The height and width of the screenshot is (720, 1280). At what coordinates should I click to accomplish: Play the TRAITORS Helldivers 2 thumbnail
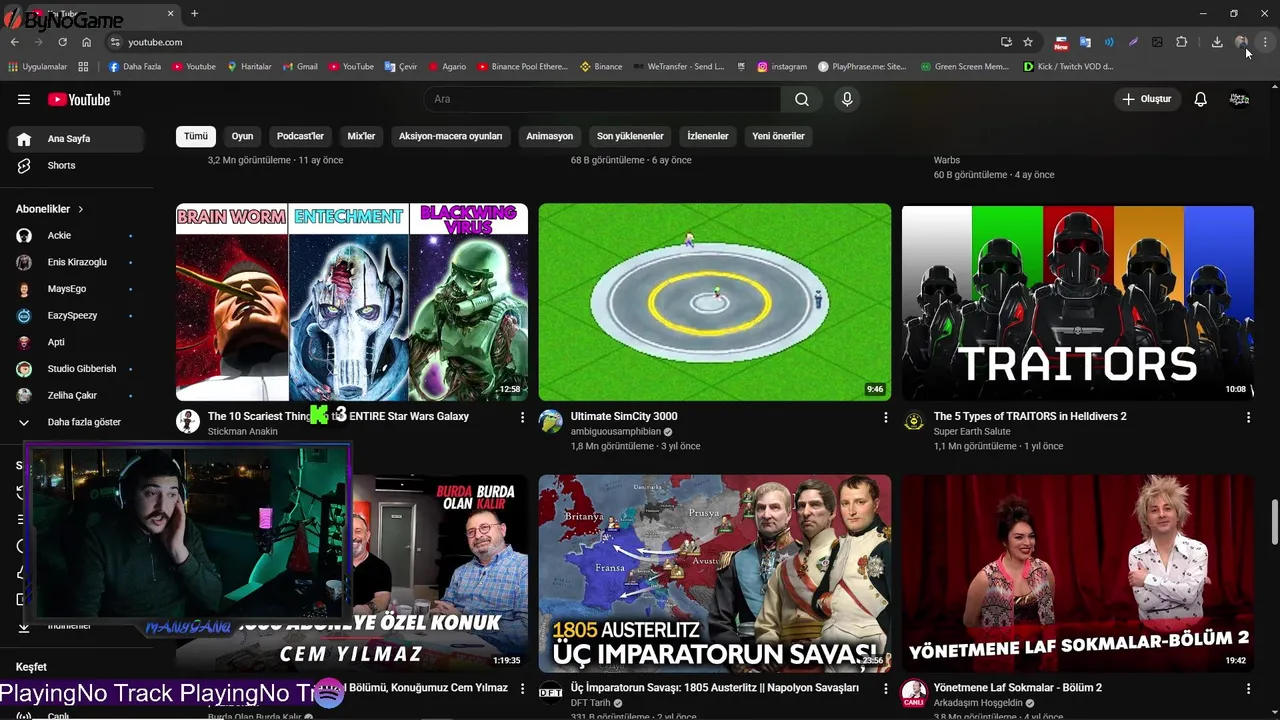tap(1078, 302)
